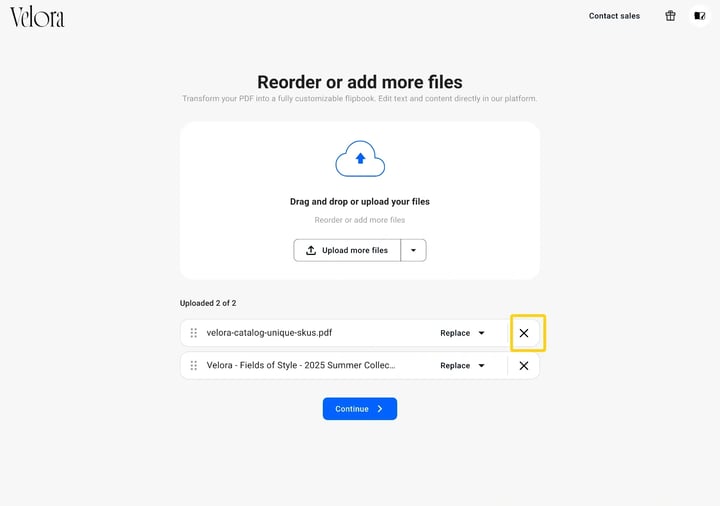
Task: Open the Contact sales link
Action: [x=614, y=16]
